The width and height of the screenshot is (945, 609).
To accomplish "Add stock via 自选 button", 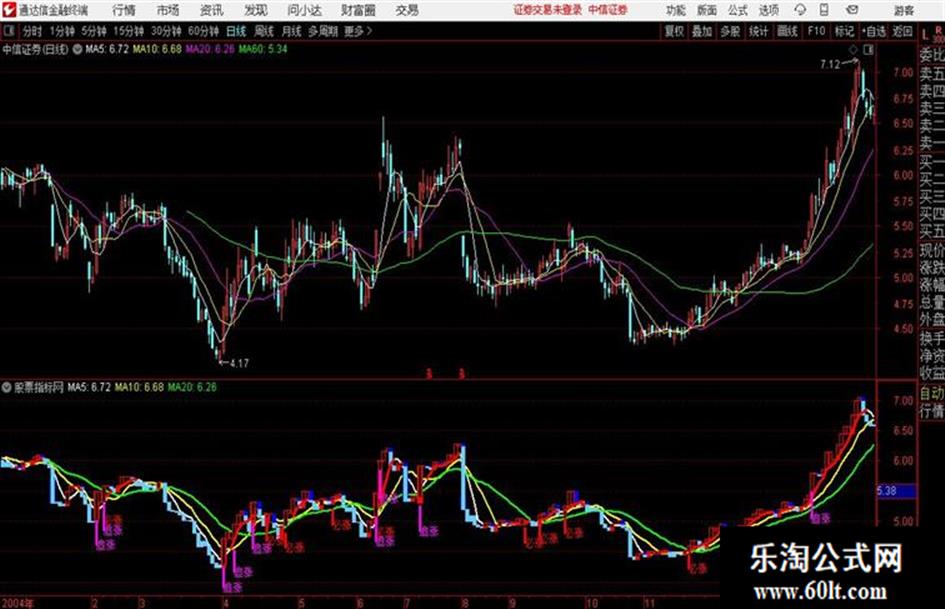I will click(x=874, y=31).
